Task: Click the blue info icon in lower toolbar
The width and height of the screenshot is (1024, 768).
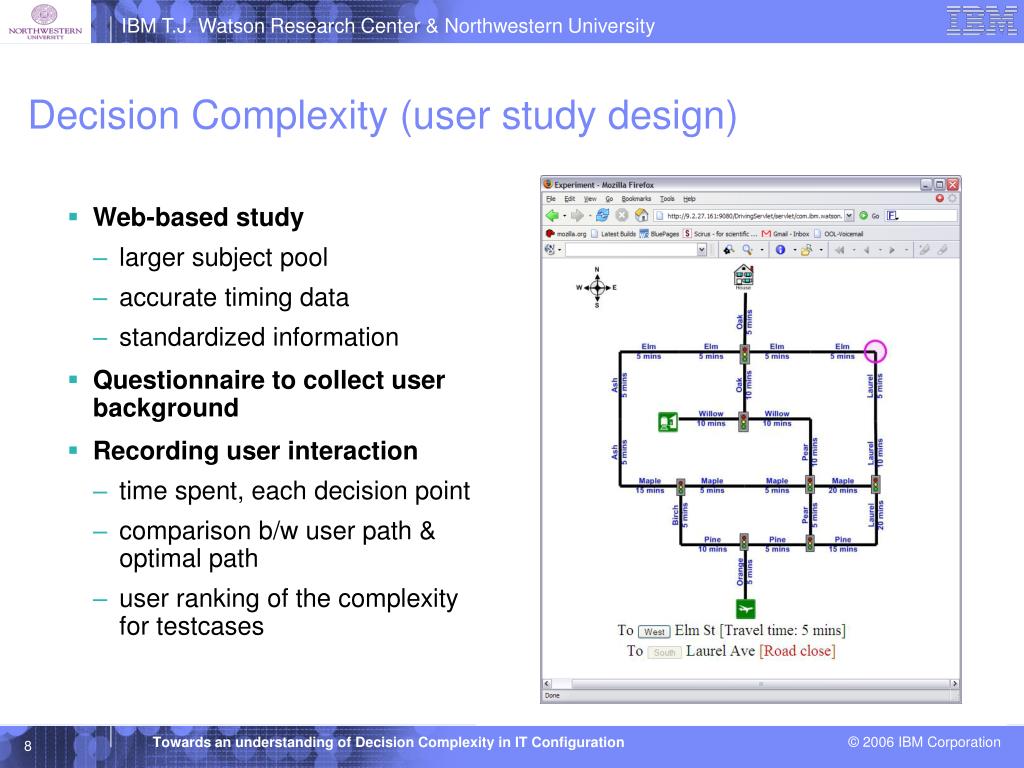Action: point(780,249)
